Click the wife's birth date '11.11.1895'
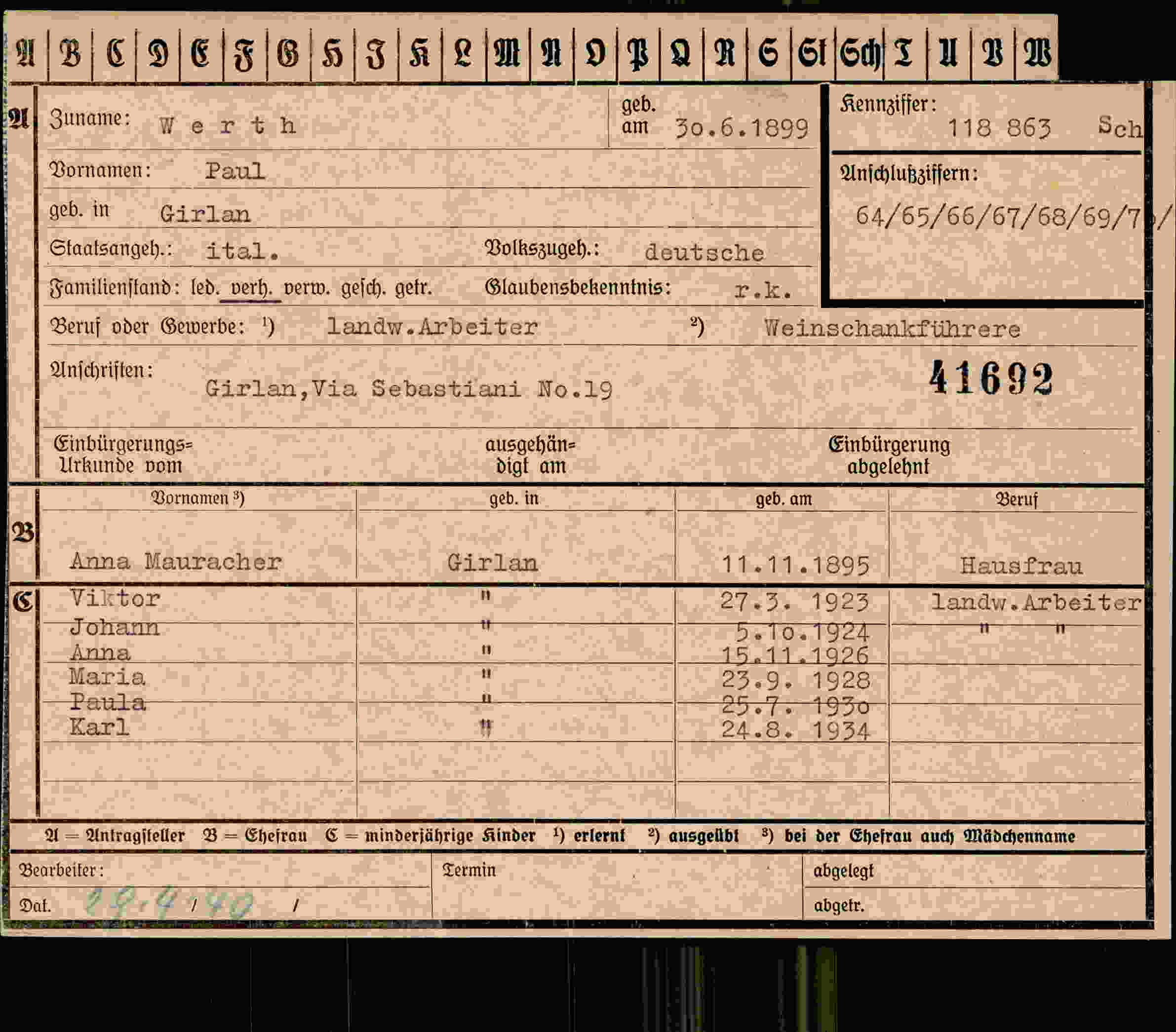 coord(795,566)
